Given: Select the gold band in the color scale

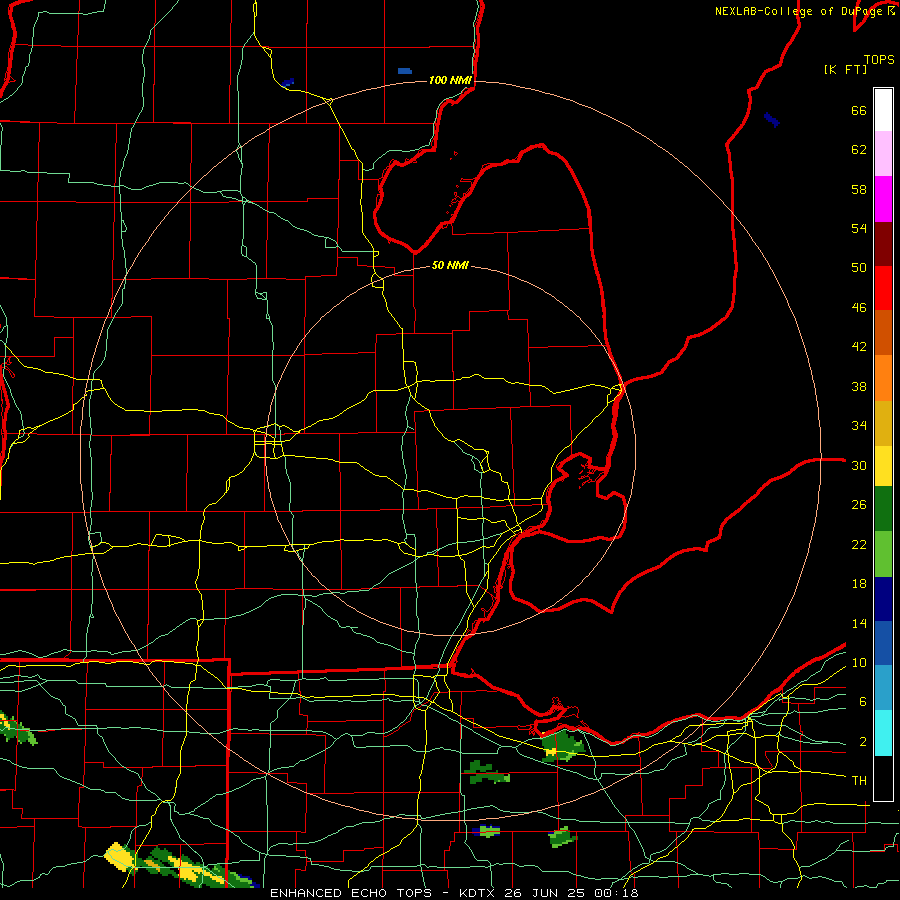Looking at the screenshot, I should click(883, 423).
